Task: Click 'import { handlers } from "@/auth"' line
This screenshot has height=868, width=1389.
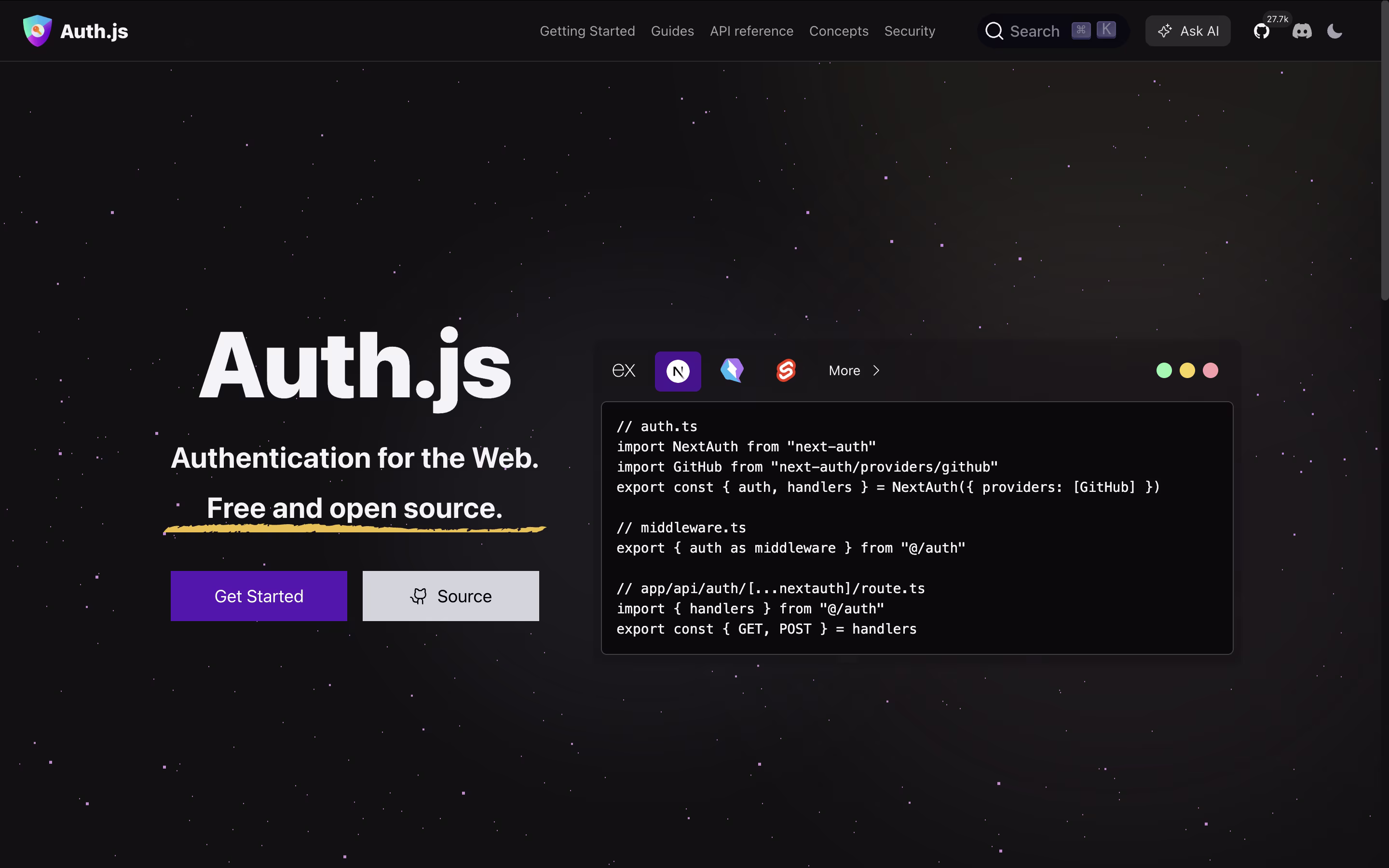Action: click(x=750, y=609)
